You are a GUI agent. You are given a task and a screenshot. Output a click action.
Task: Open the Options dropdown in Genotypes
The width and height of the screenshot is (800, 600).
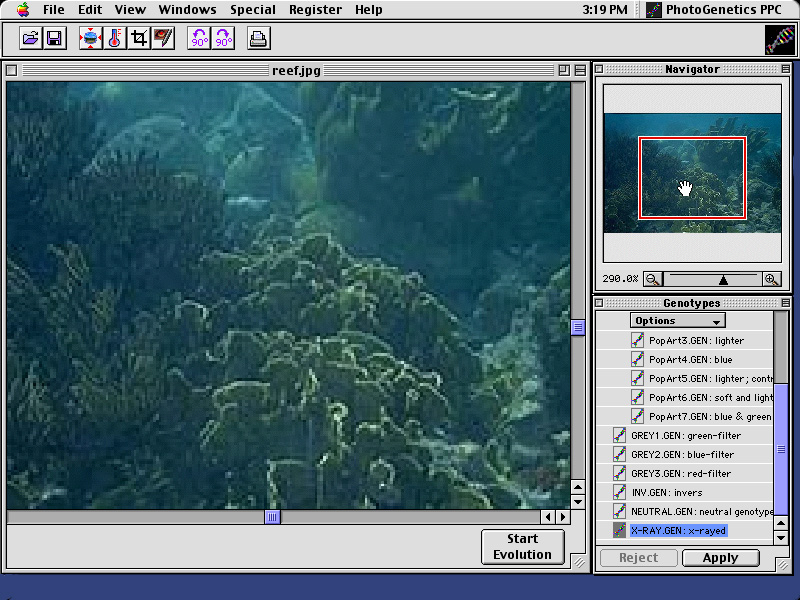pos(677,321)
